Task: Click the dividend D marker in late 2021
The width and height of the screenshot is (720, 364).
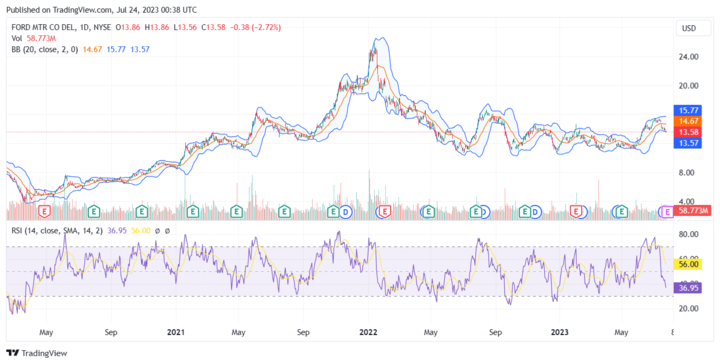Action: point(345,212)
